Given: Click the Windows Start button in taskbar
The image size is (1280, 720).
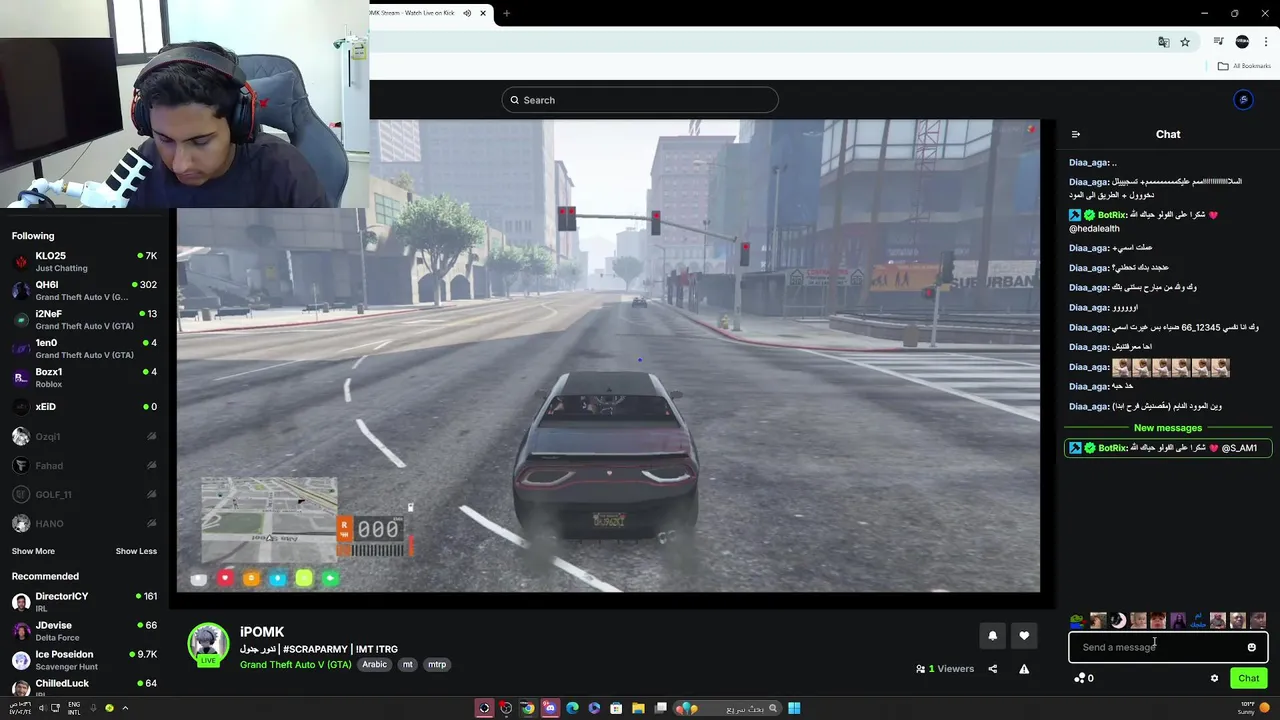Looking at the screenshot, I should pyautogui.click(x=794, y=708).
